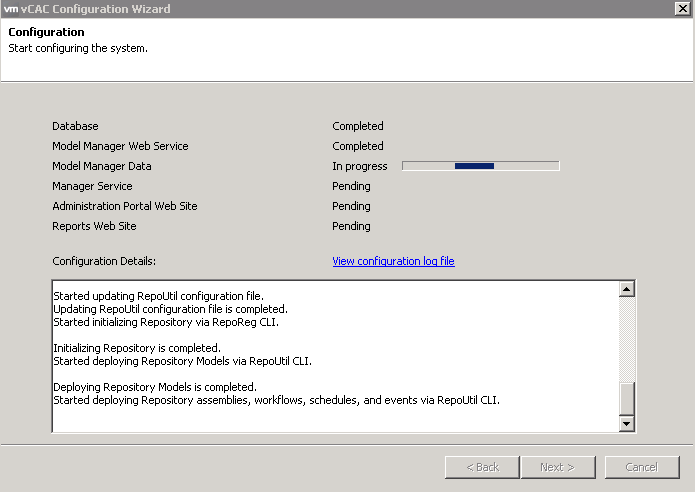Click log line 'Started updating RepoUtil configuration file.'

[158, 296]
